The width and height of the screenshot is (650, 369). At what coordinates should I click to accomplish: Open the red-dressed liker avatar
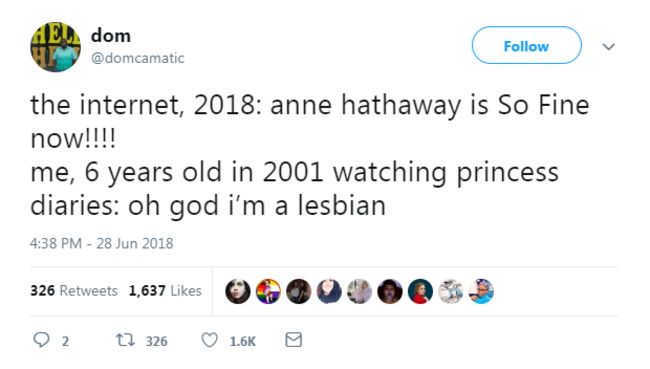[420, 291]
